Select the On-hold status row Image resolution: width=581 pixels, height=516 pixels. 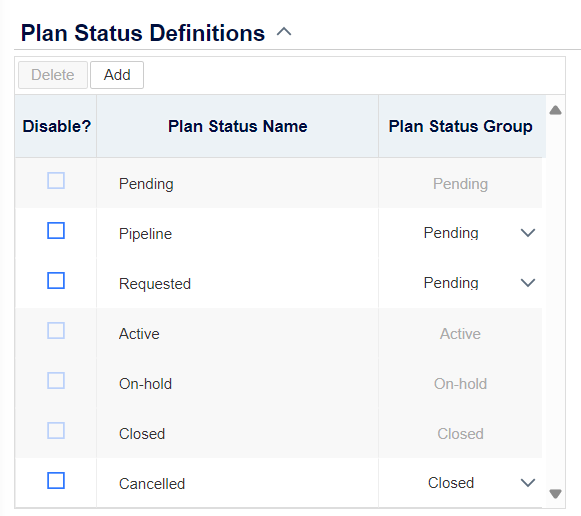click(x=278, y=383)
